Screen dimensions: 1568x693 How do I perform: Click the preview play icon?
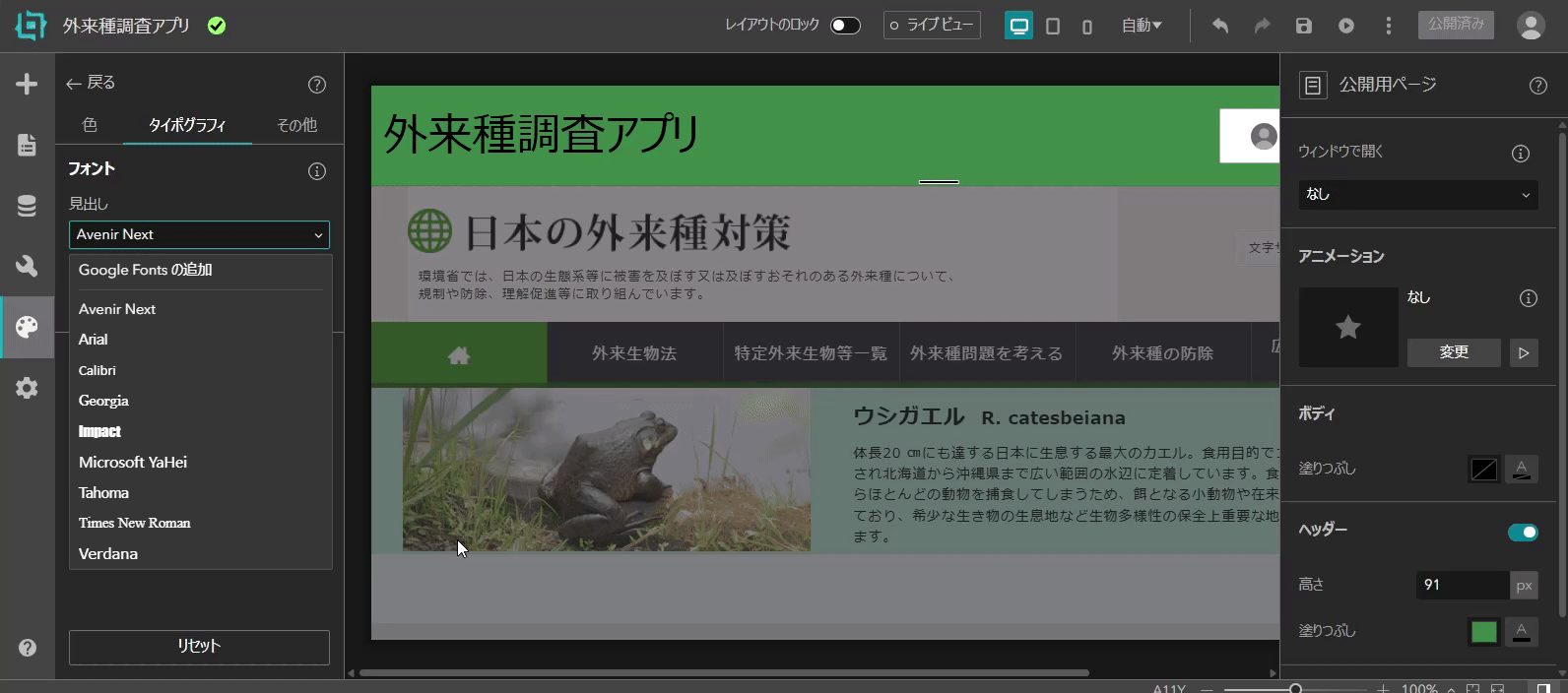tap(1345, 26)
